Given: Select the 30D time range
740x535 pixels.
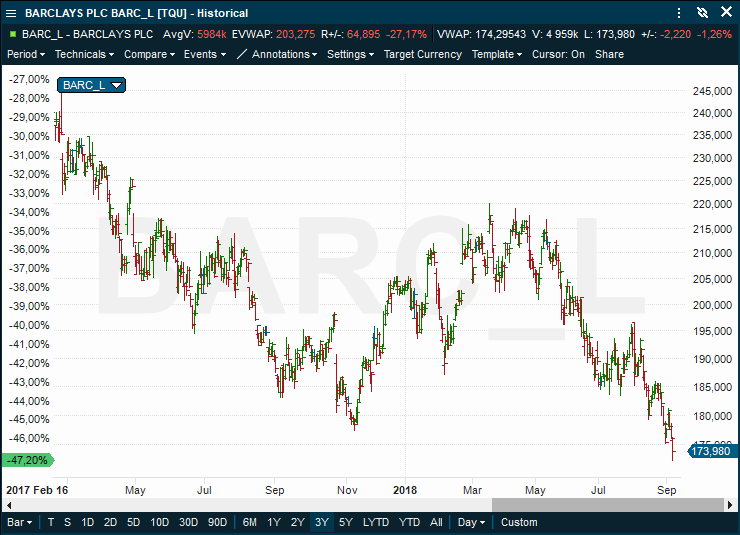Looking at the screenshot, I should click(x=188, y=522).
